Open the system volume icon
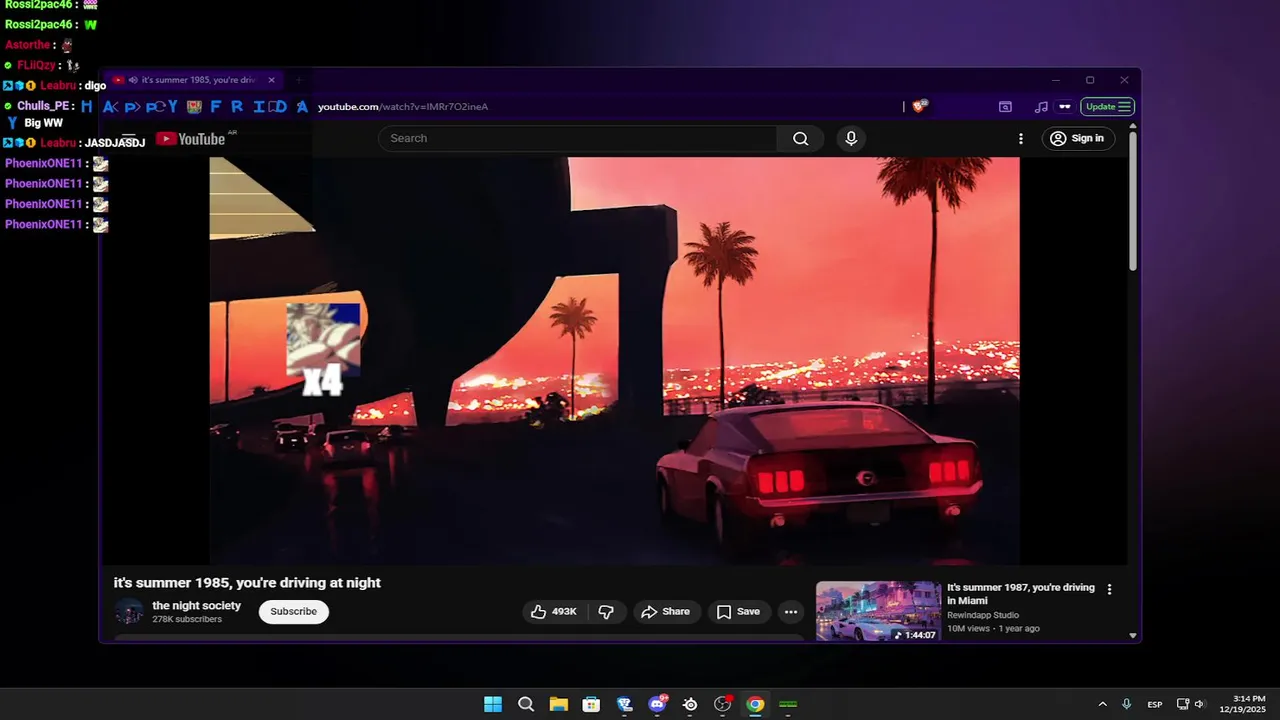Viewport: 1280px width, 720px height. pos(1199,704)
